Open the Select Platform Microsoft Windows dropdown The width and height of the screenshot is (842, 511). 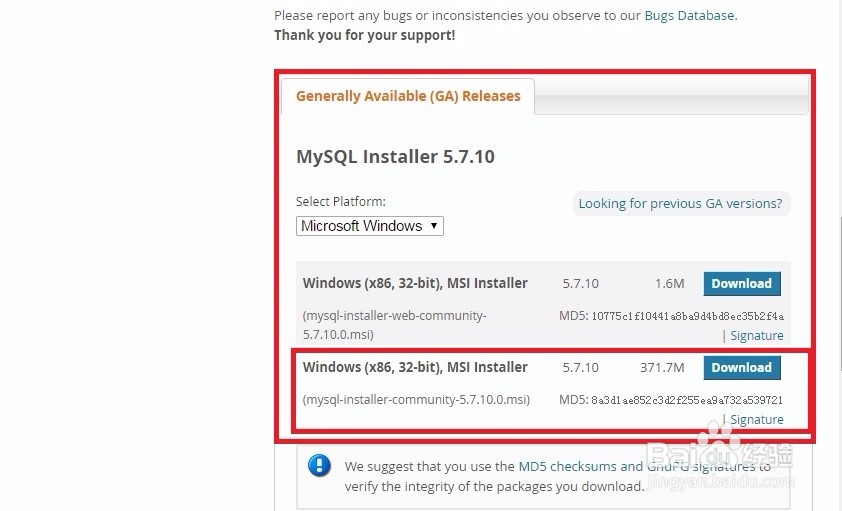[369, 226]
